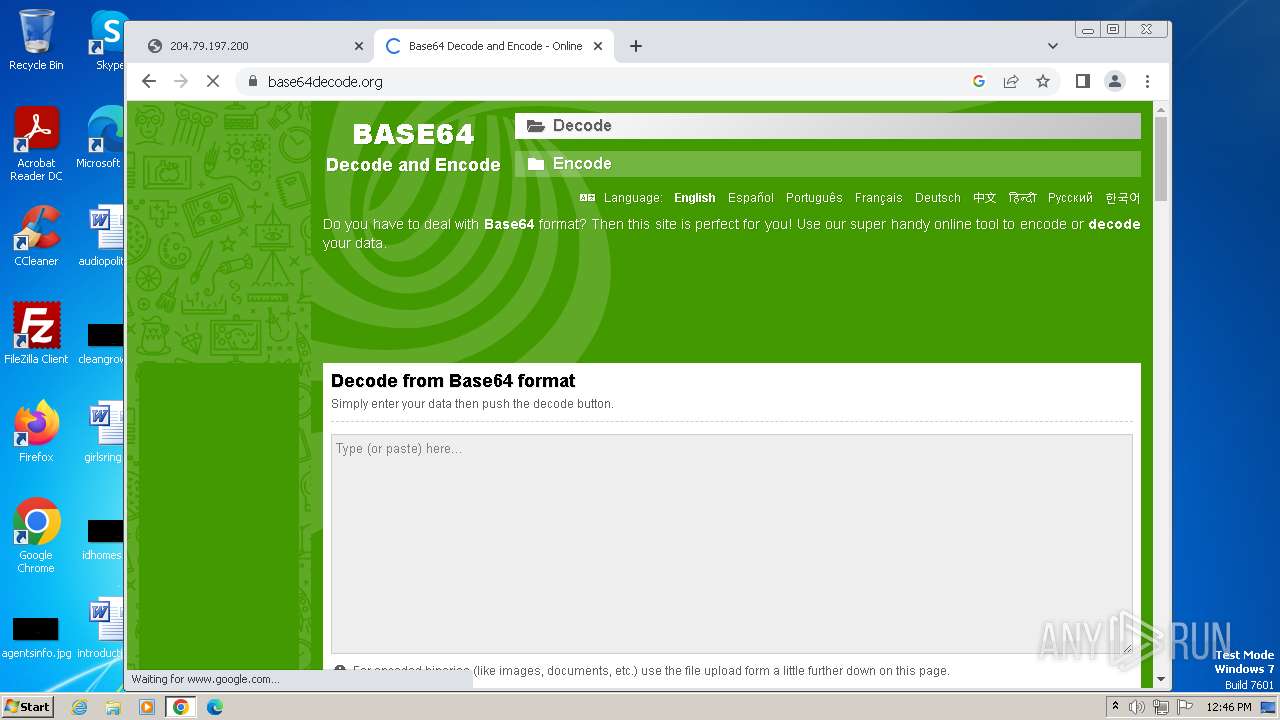
Task: Open the Windows Start menu
Action: pyautogui.click(x=27, y=706)
